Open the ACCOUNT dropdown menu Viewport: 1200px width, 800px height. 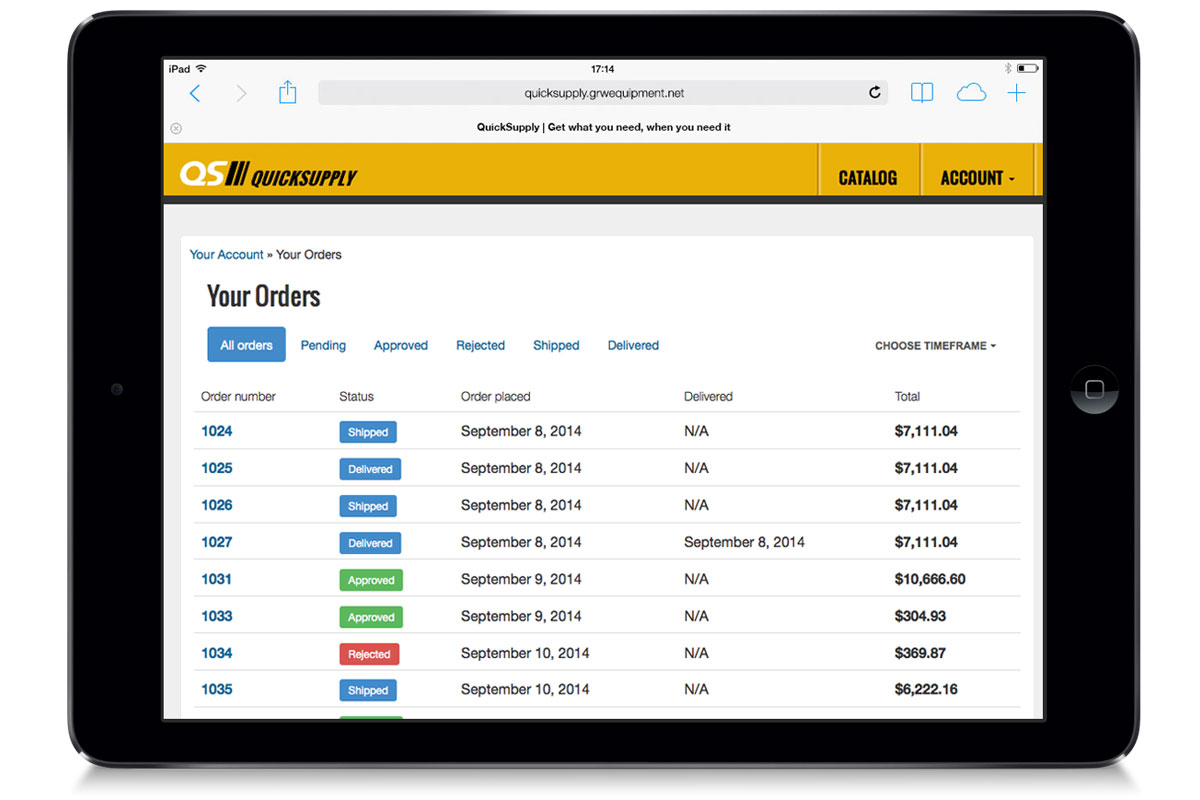pos(978,177)
